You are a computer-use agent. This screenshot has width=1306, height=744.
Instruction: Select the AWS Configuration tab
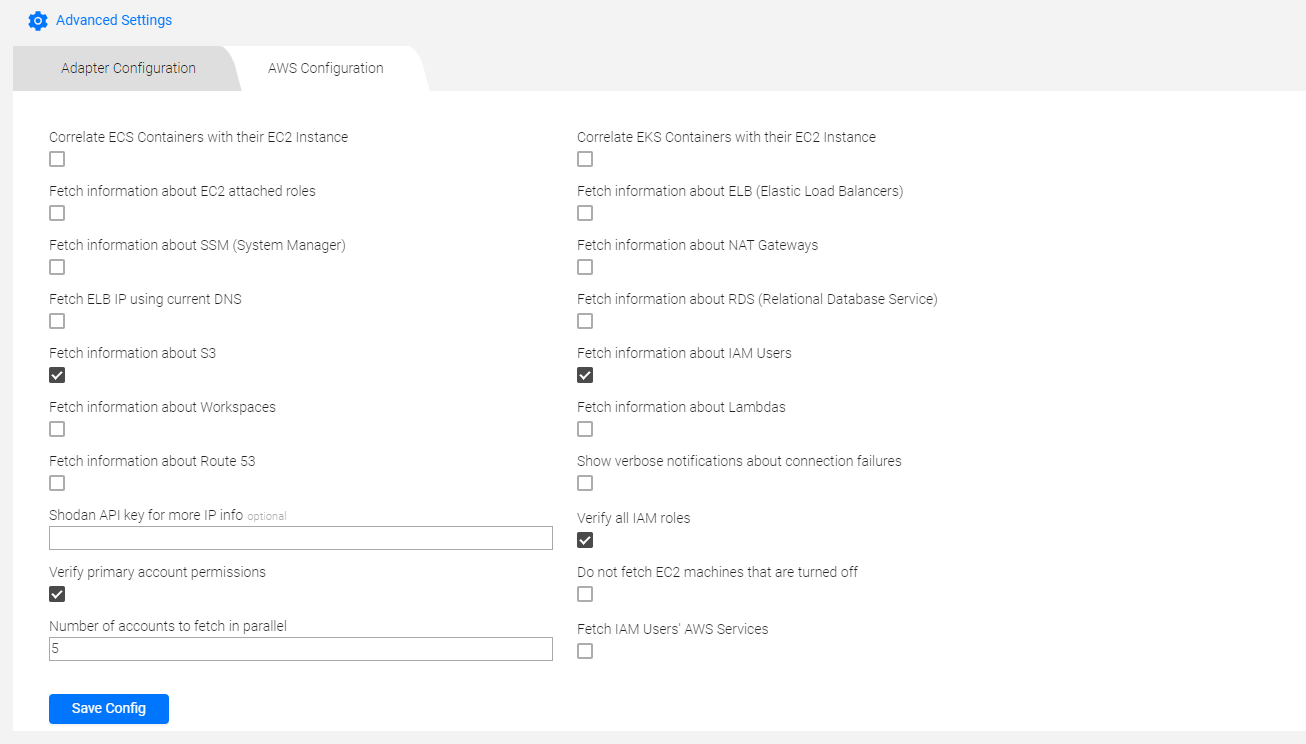coord(326,68)
